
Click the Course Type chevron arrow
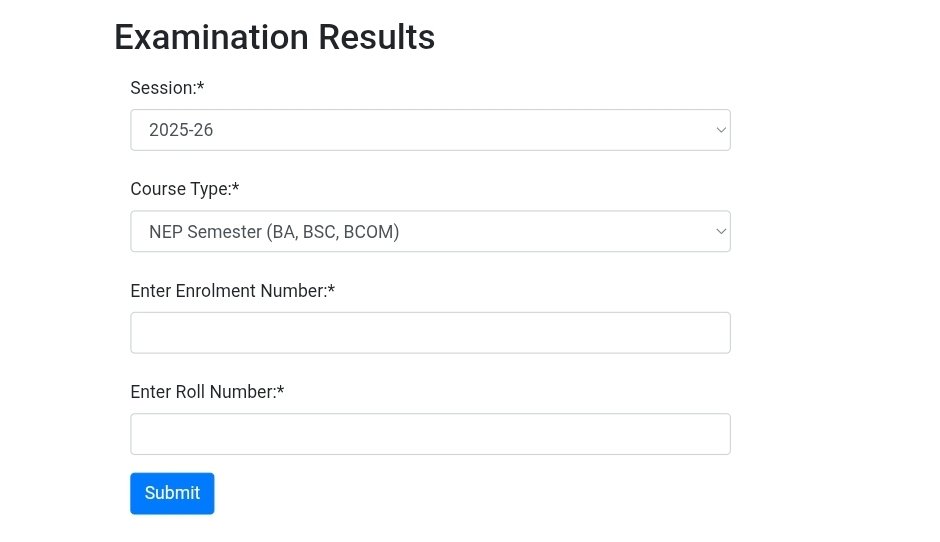coord(720,231)
